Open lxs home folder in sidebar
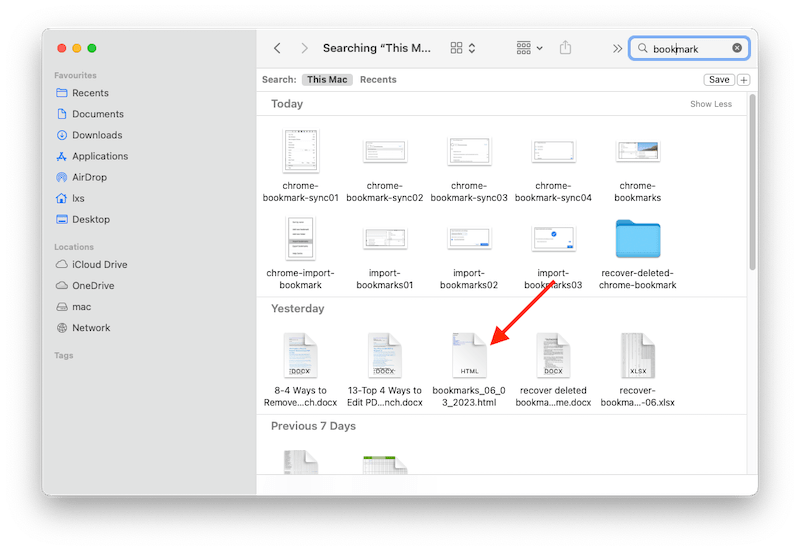 pos(78,198)
